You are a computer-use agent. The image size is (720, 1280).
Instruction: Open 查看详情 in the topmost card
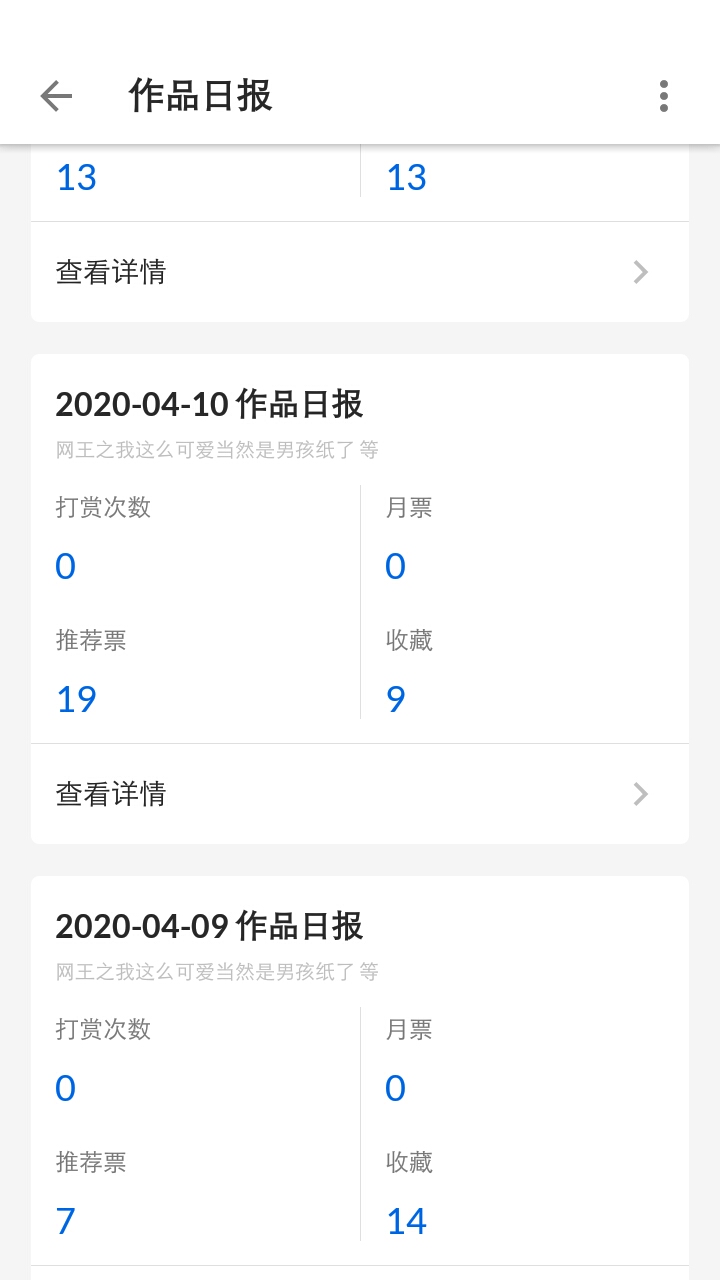111,272
